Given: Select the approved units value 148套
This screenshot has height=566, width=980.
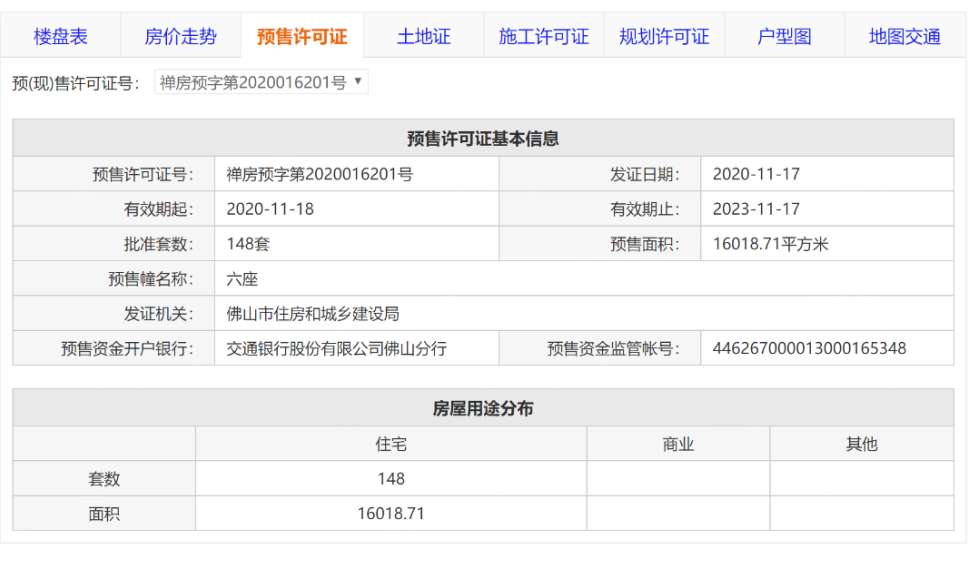Looking at the screenshot, I should tap(248, 244).
